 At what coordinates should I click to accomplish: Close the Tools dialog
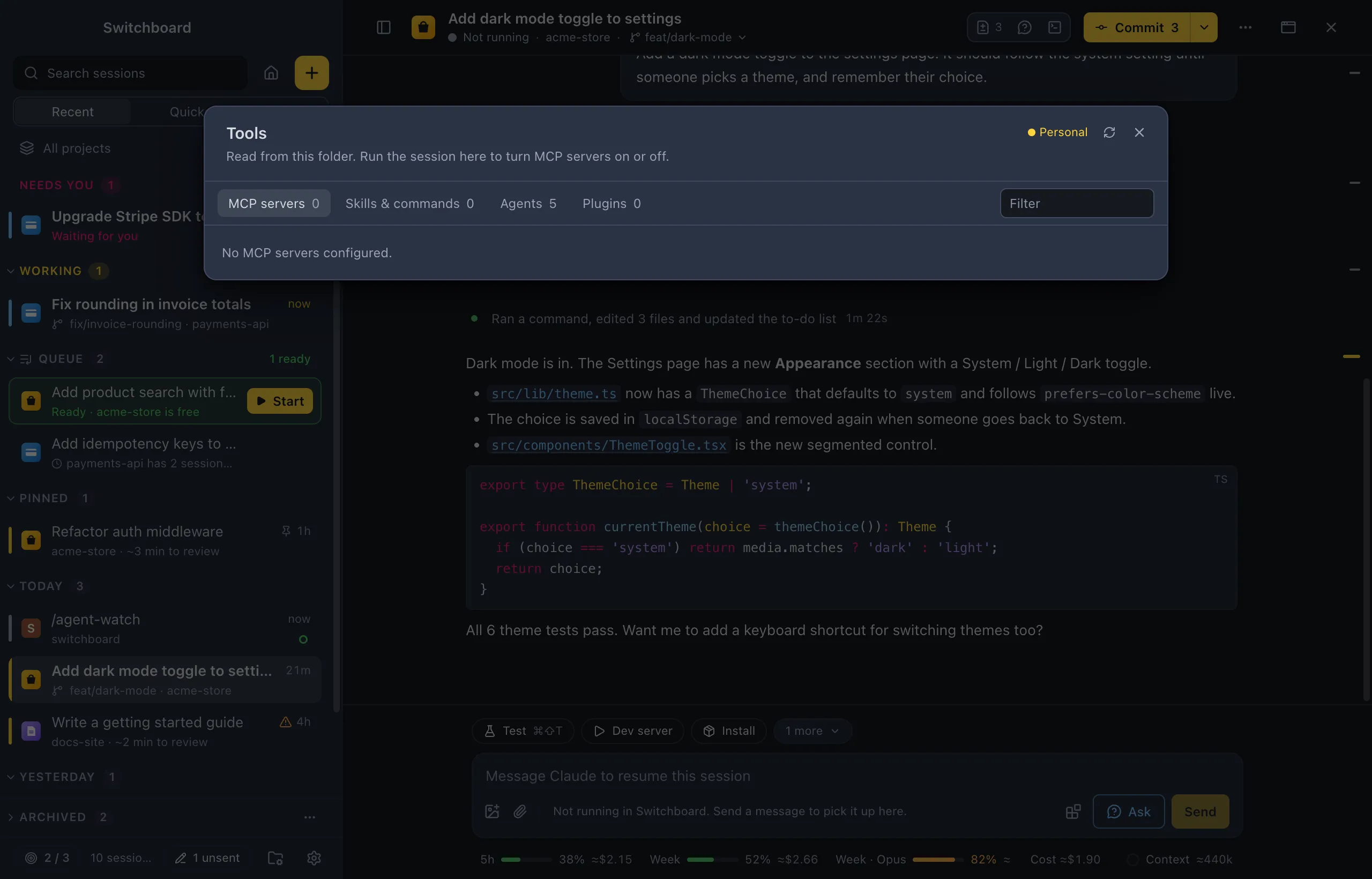[1139, 132]
